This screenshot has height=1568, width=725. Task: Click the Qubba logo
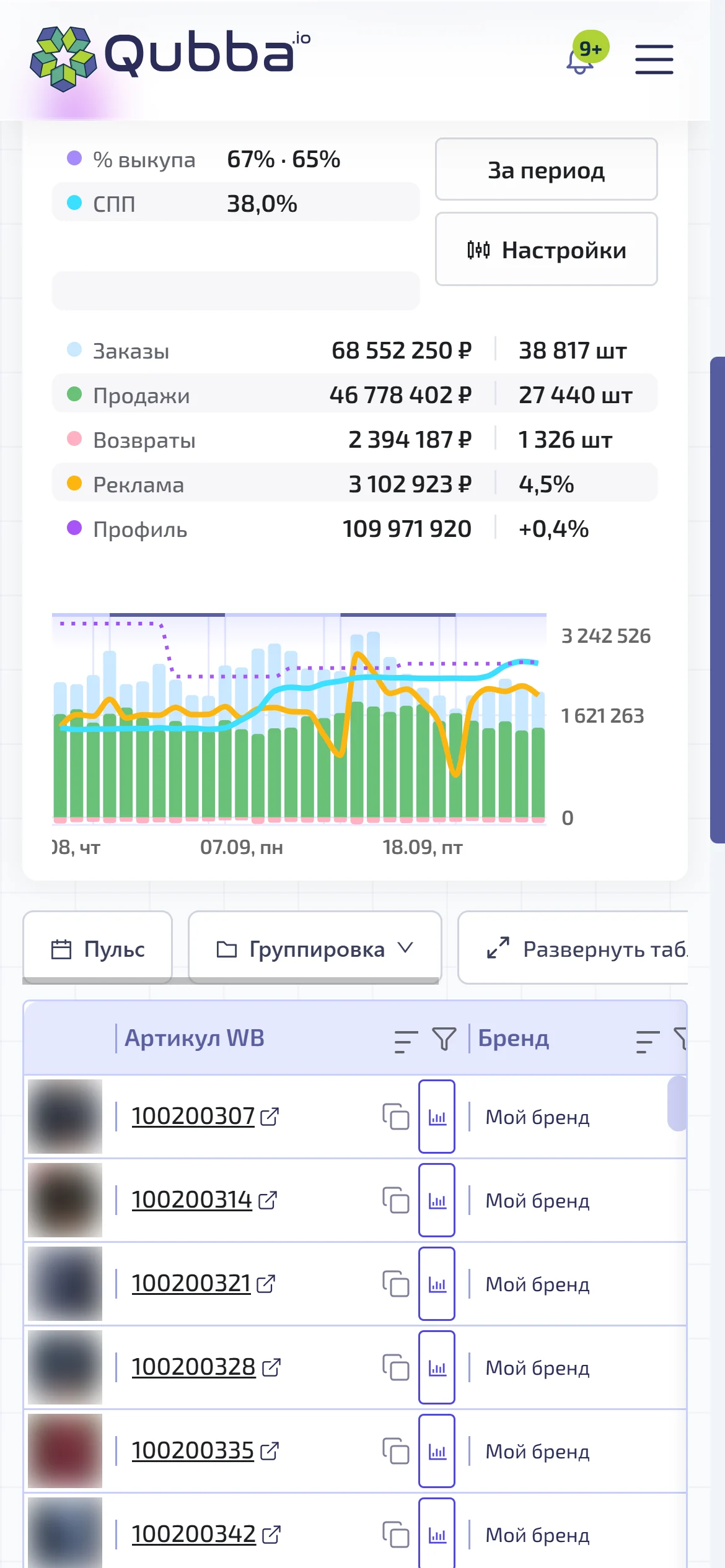(x=170, y=58)
